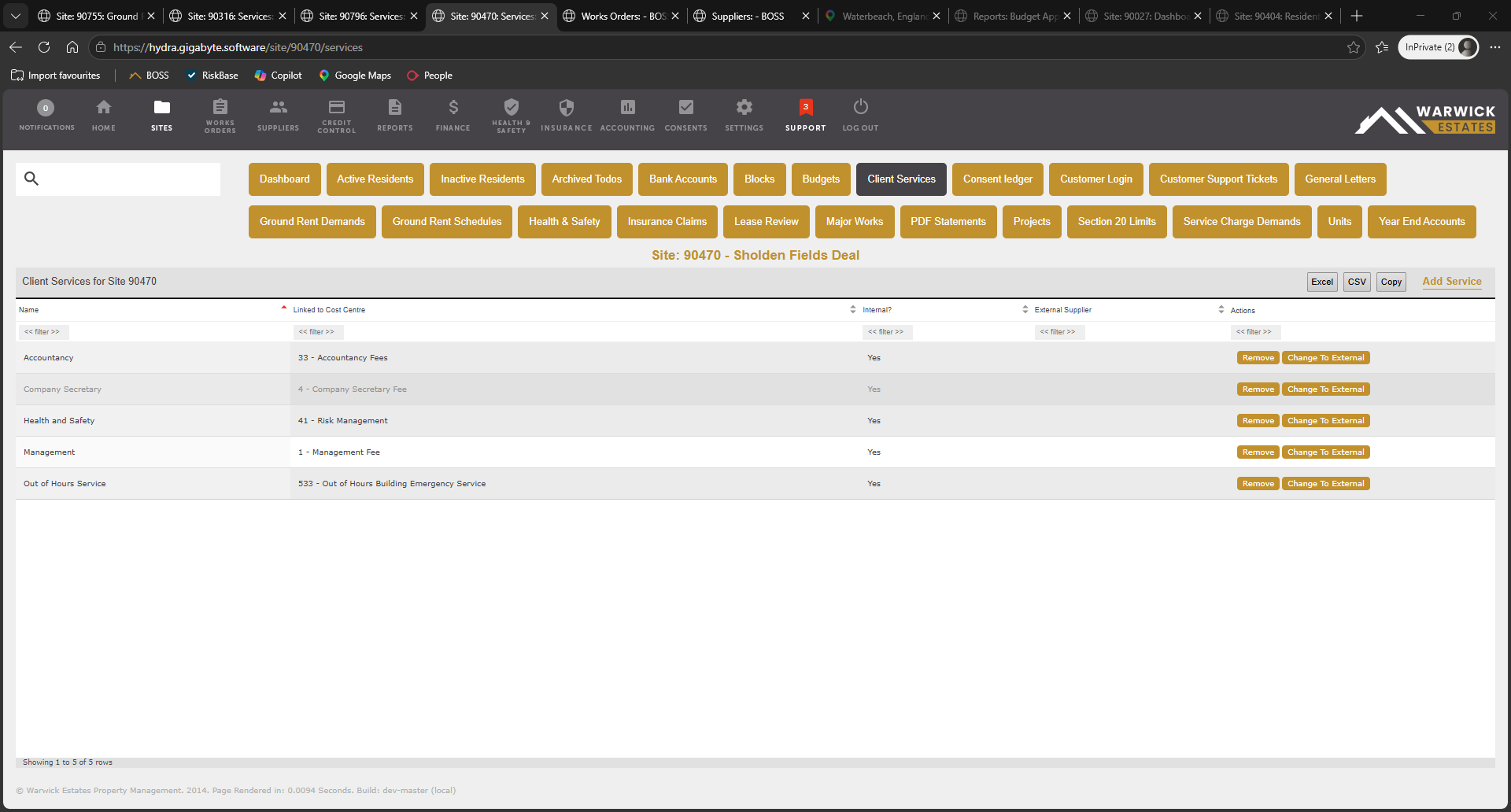
Task: Add page to favourites star icon
Action: pyautogui.click(x=1354, y=47)
